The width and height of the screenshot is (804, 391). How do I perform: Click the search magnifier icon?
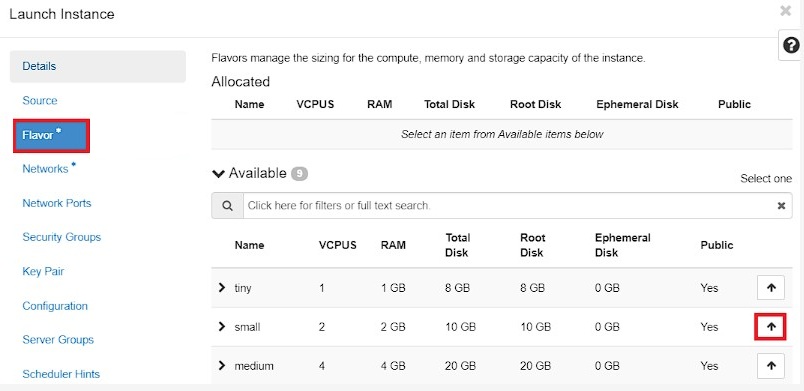(x=227, y=205)
